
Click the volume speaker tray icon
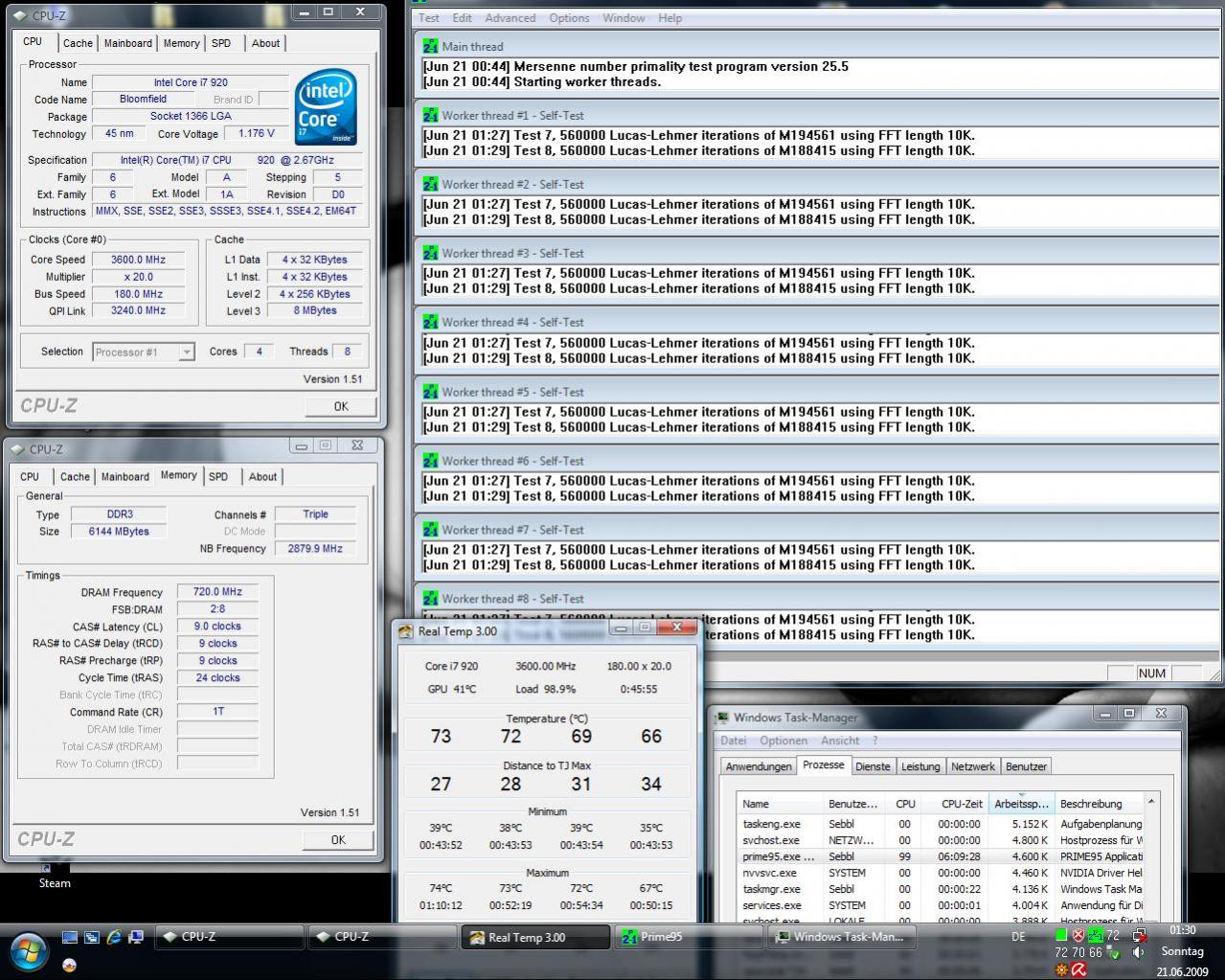point(1139,952)
